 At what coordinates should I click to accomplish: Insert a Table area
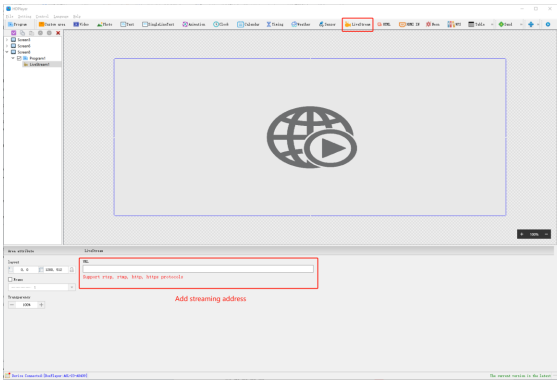point(476,24)
